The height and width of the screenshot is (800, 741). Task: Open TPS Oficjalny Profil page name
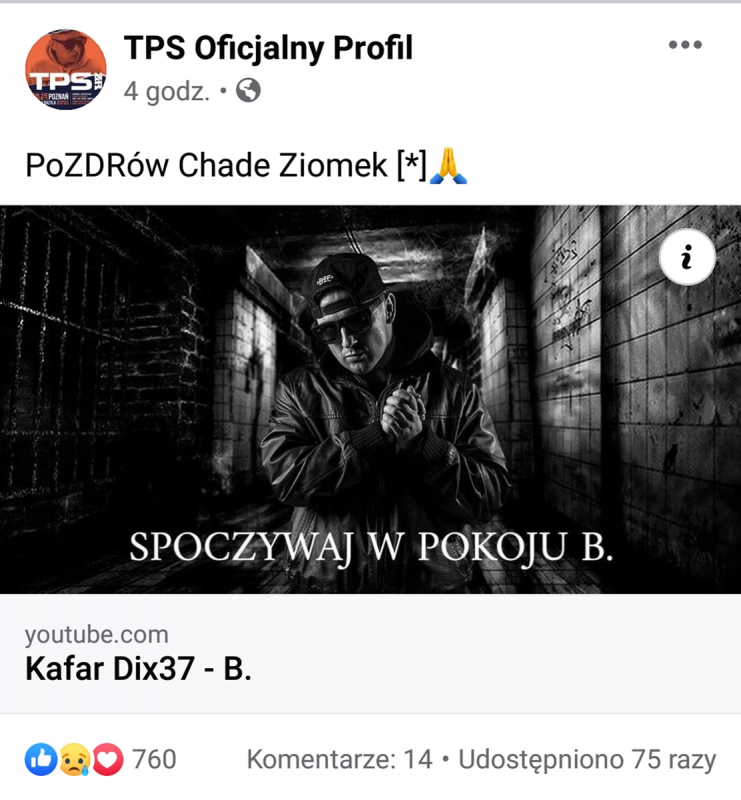tap(268, 48)
